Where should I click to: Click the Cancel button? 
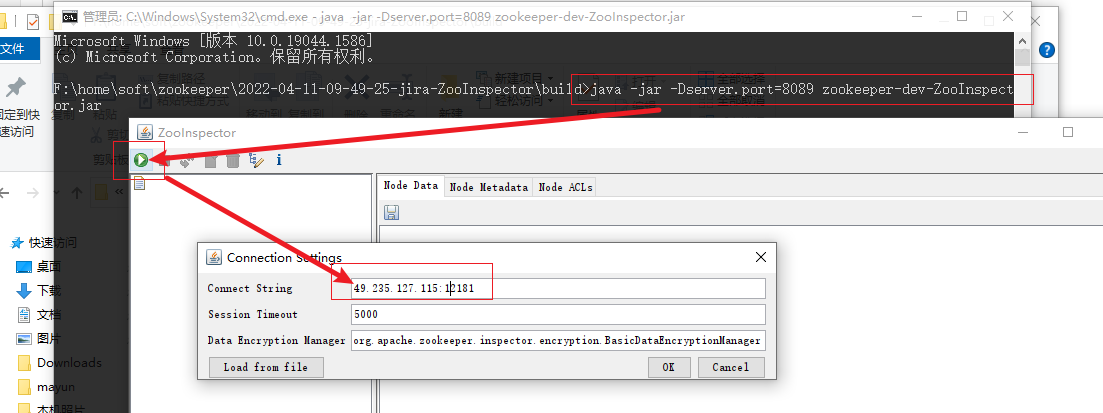coord(730,367)
